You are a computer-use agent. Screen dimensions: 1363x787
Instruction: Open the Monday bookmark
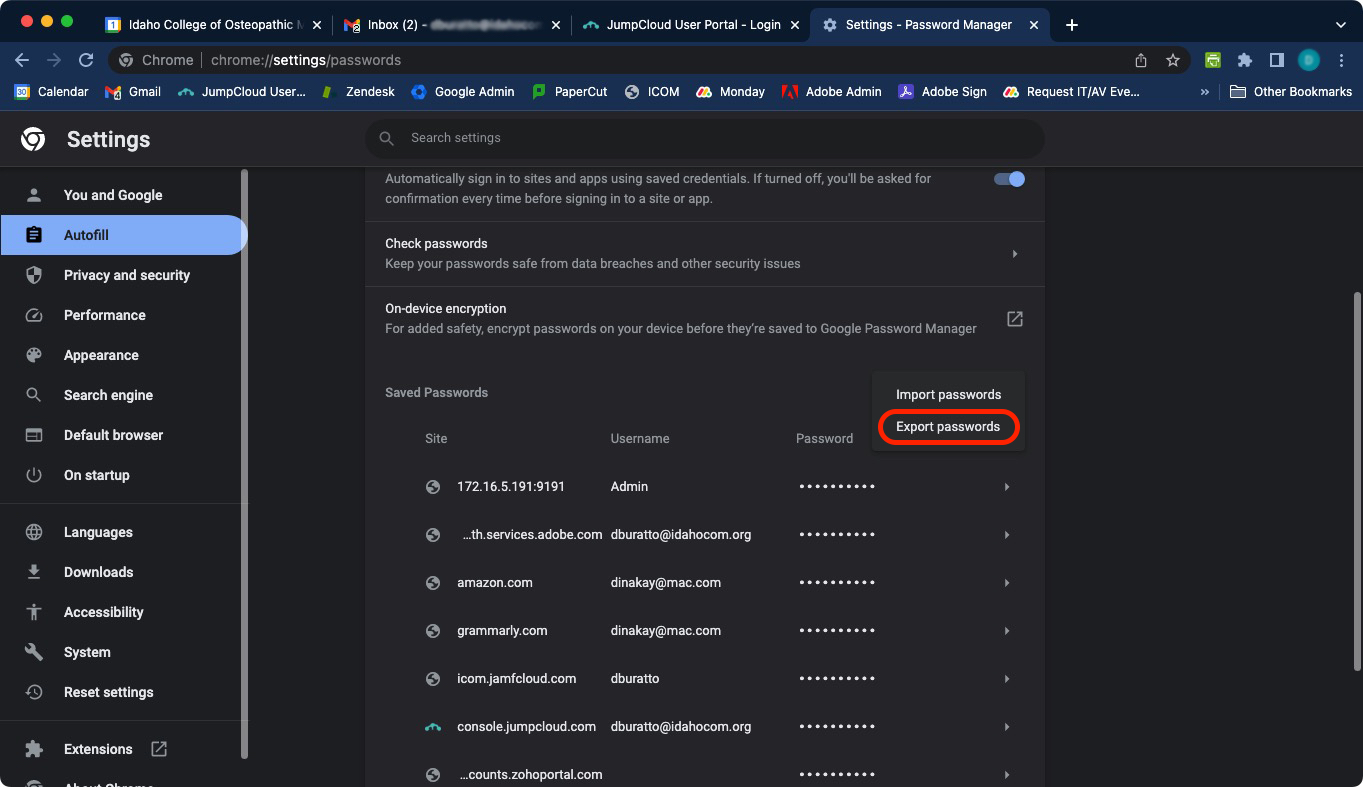[x=730, y=91]
